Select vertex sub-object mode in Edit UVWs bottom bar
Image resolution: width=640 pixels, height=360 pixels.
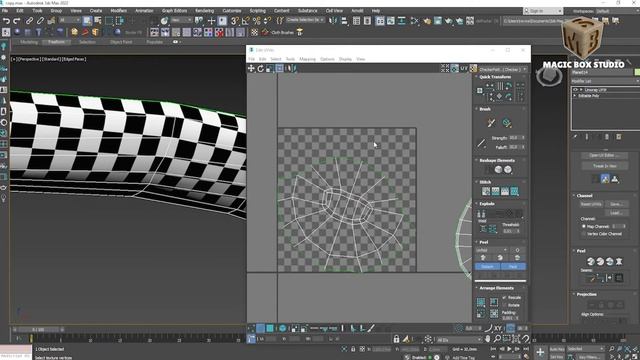point(251,328)
